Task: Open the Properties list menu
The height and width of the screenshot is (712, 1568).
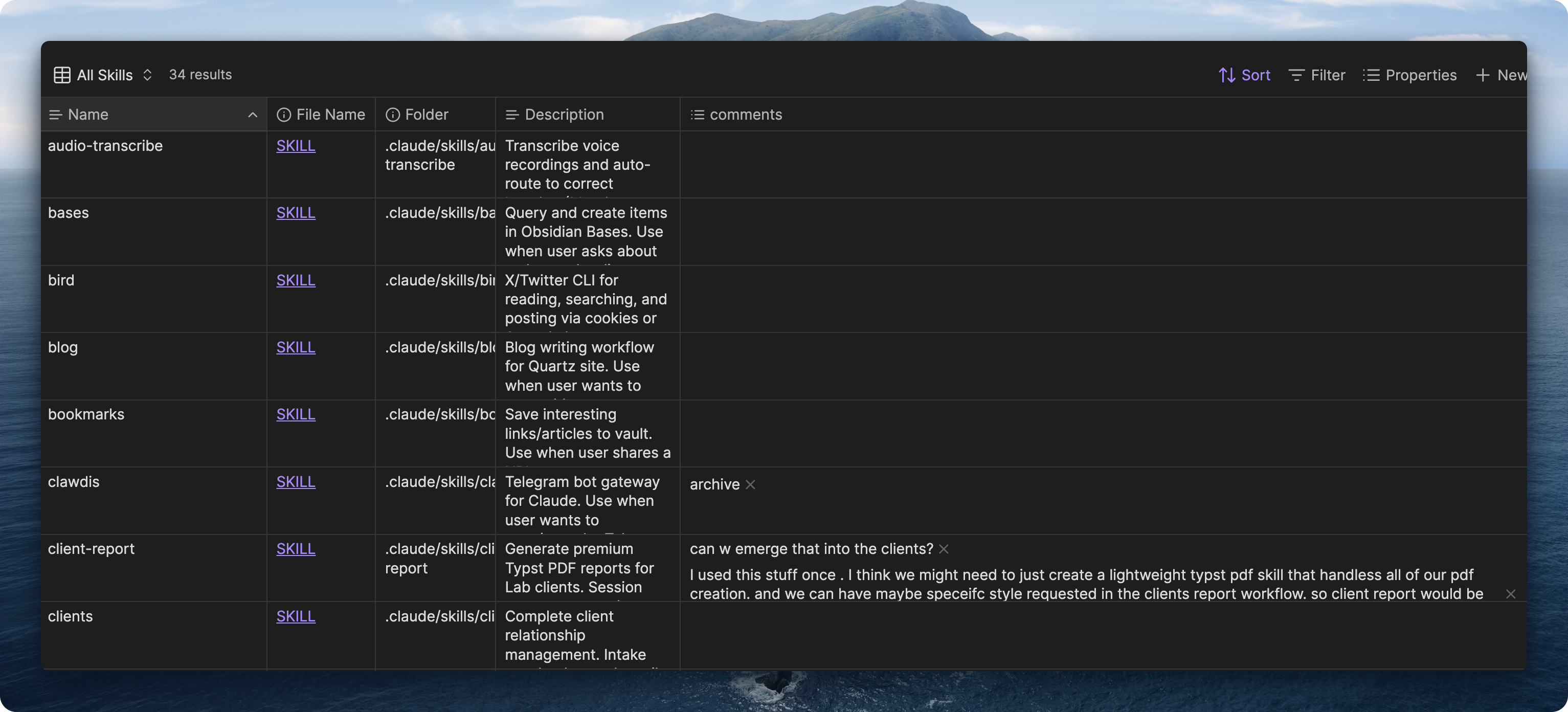Action: point(1409,75)
